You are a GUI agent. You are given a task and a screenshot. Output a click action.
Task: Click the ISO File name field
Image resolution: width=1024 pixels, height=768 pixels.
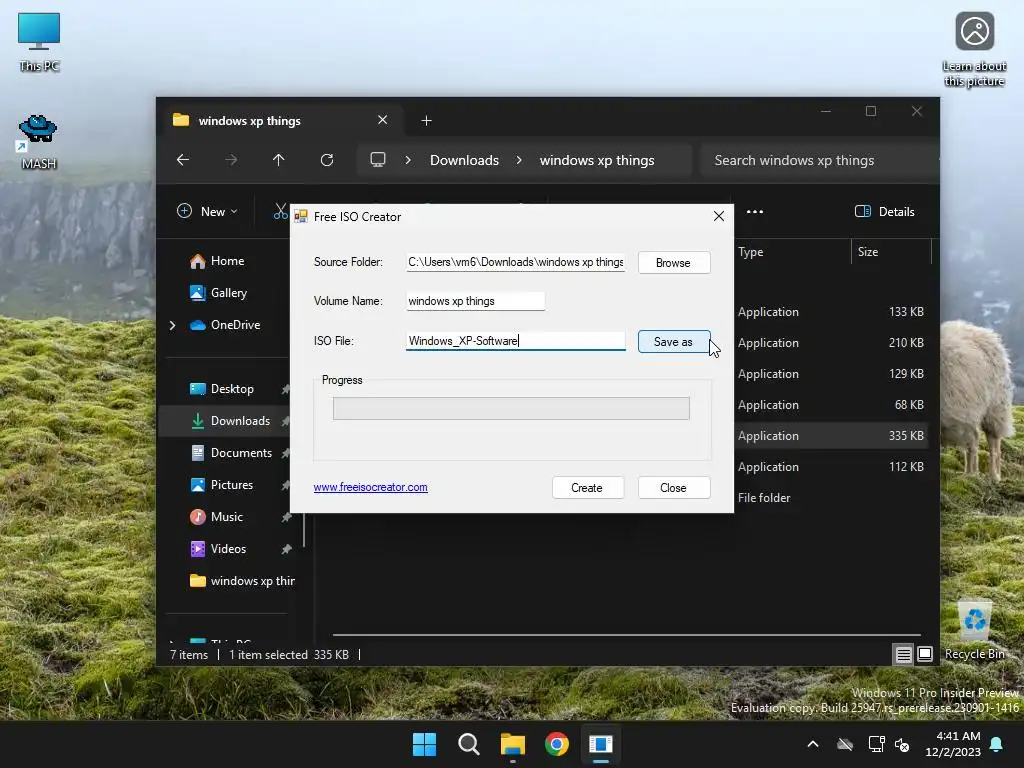pos(515,341)
